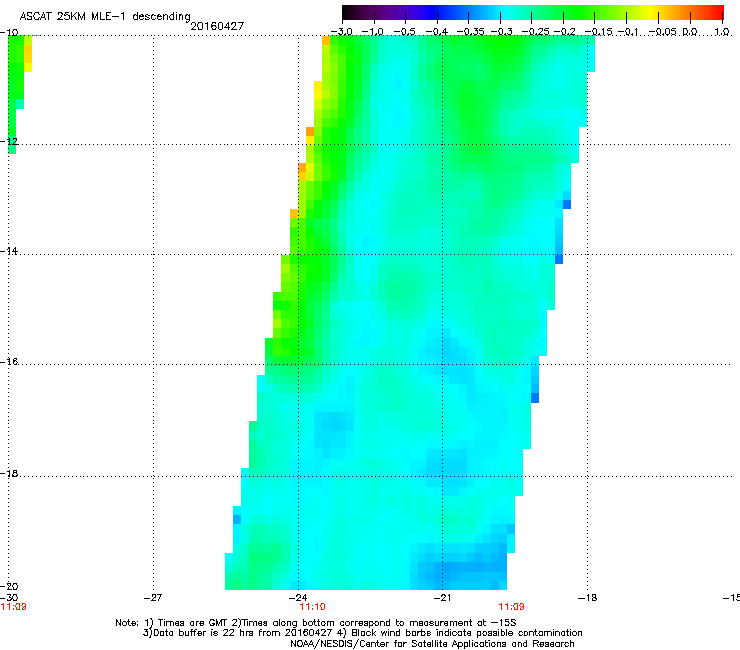Click longitude label -30 on bottom axis
Viewport: 740px width, 650px height.
[9, 598]
